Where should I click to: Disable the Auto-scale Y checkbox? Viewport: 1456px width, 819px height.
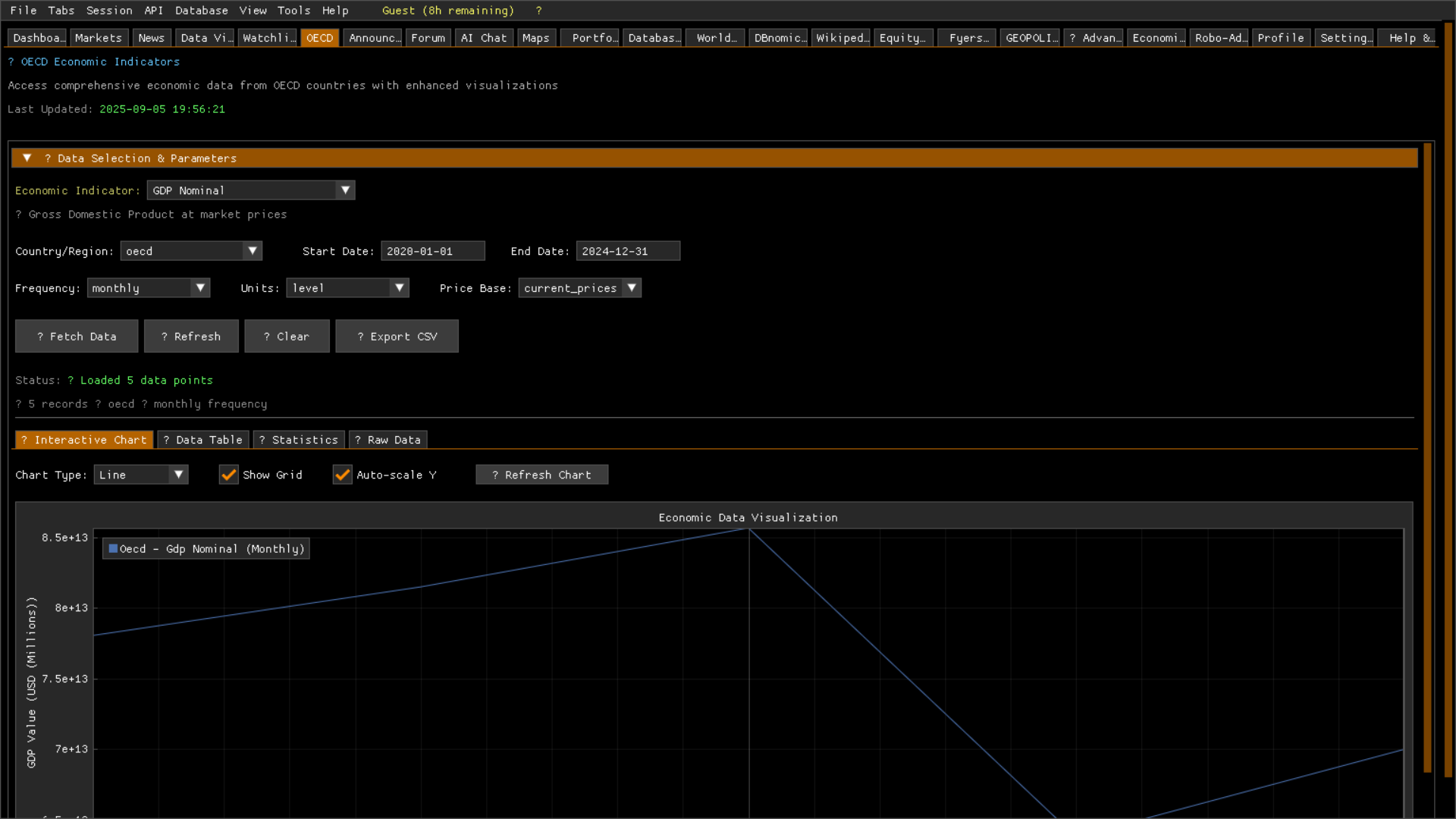342,475
